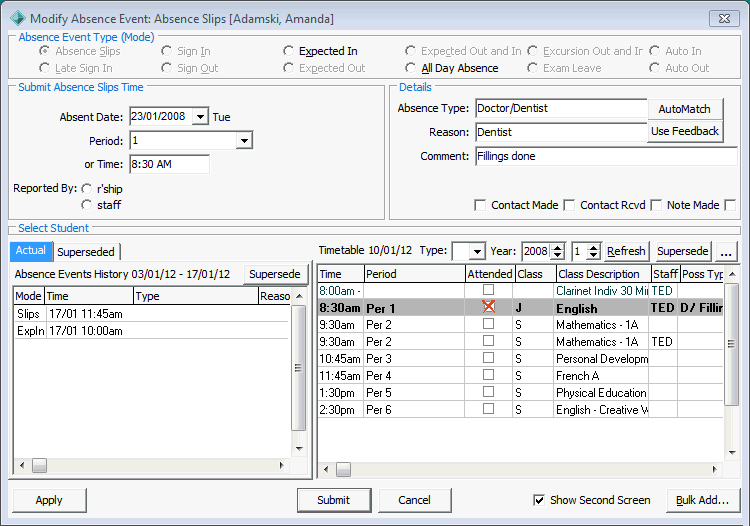This screenshot has height=526, width=750.
Task: Click timetable horizontal scroll right arrow
Action: coord(715,470)
